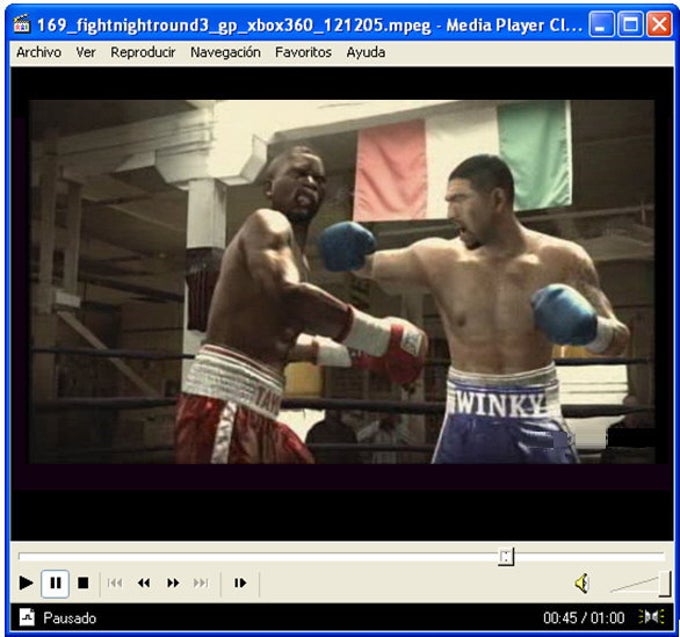Open the Reproducir menu
The width and height of the screenshot is (680, 637).
(143, 52)
